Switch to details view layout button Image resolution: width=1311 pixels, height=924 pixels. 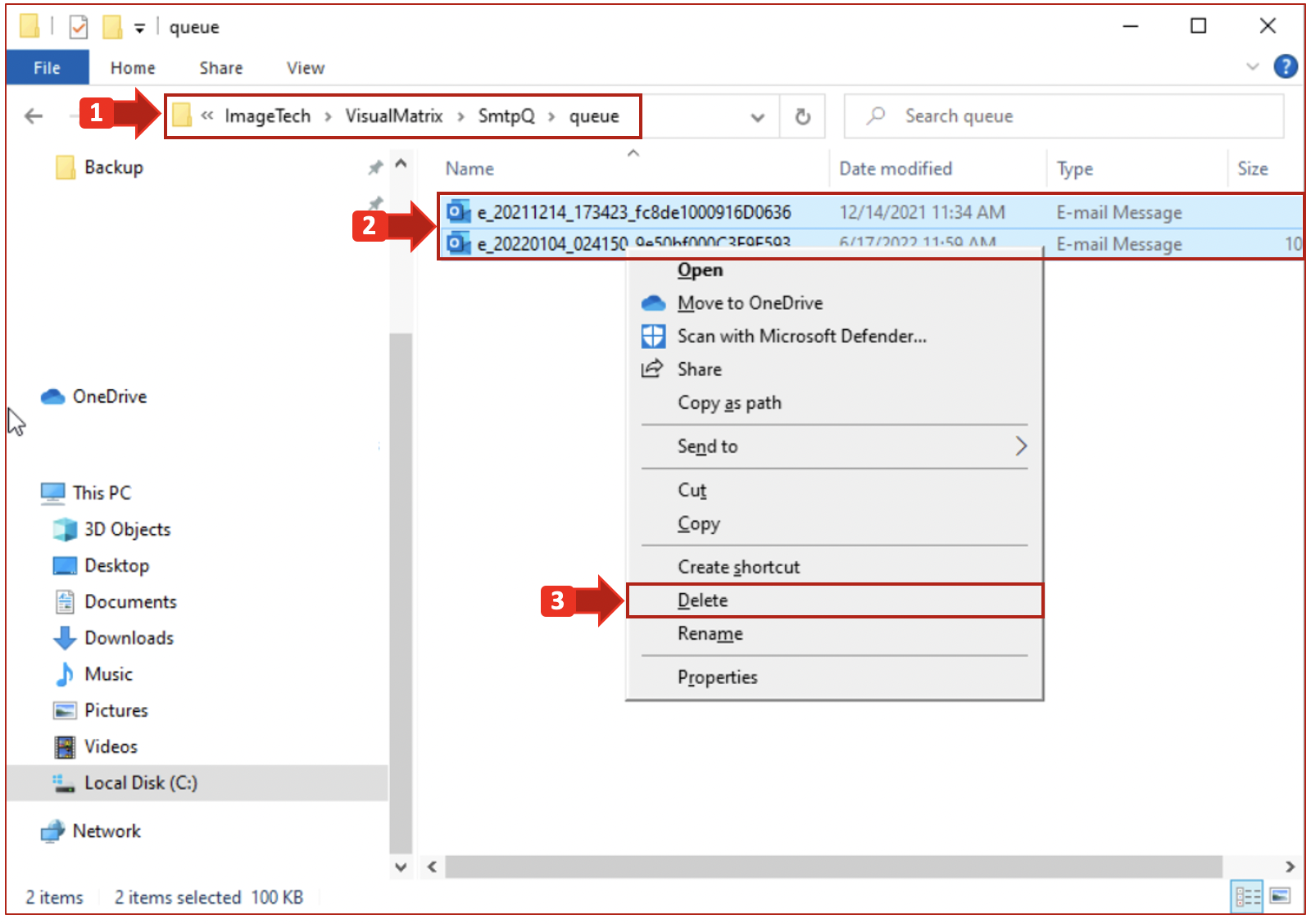pos(1247,896)
